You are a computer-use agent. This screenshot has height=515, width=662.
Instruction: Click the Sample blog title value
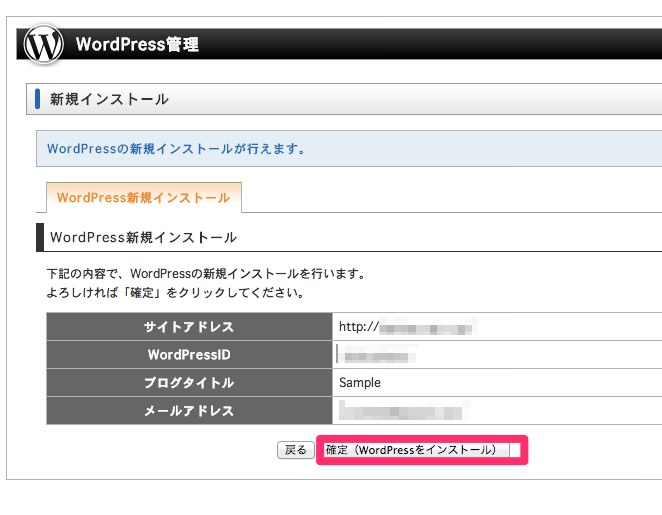[x=360, y=382]
